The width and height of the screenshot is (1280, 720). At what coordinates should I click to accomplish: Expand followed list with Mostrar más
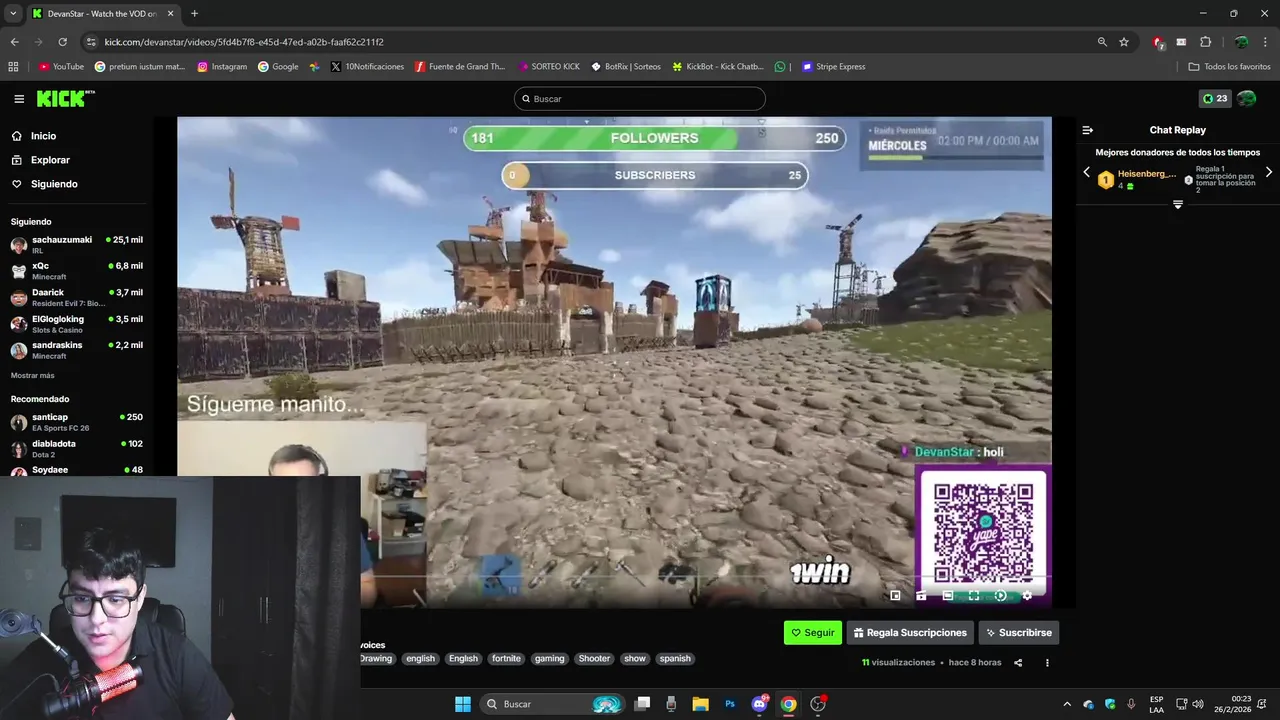[32, 376]
